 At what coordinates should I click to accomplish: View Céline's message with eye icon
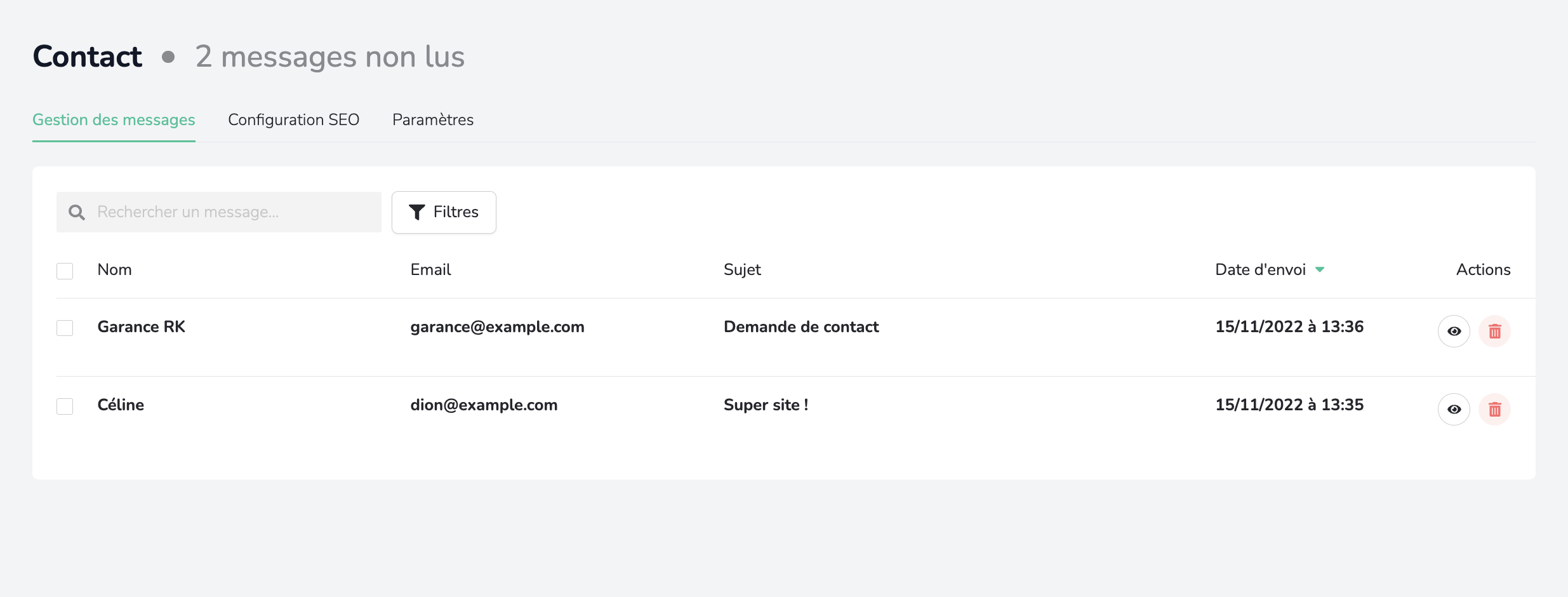point(1454,409)
